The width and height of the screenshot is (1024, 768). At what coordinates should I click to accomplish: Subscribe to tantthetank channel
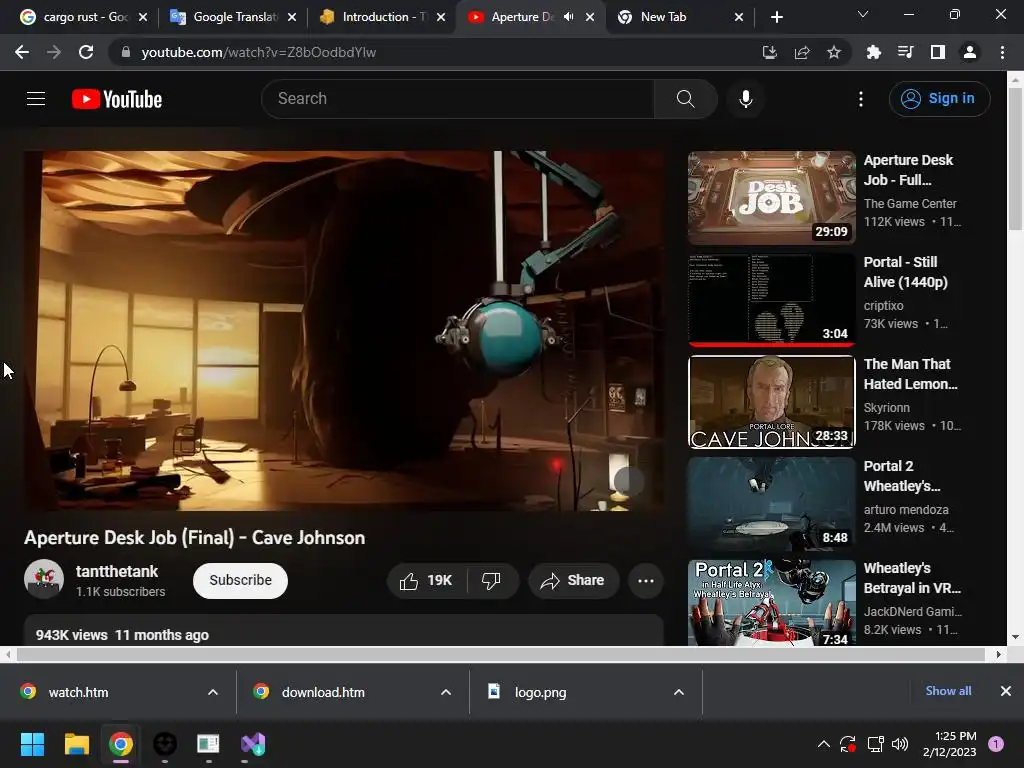[x=240, y=581]
